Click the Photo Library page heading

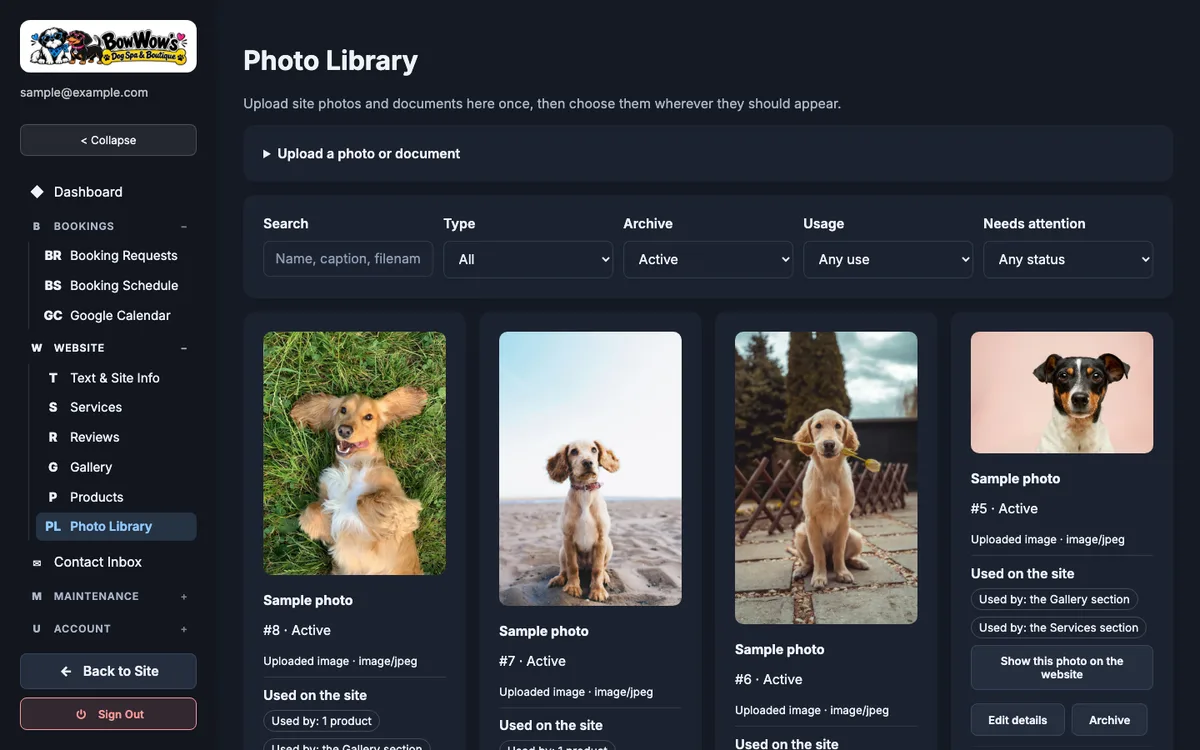pyautogui.click(x=331, y=61)
